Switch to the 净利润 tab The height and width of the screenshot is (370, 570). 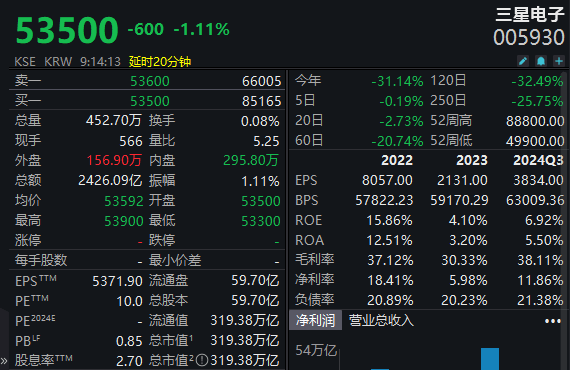(315, 320)
